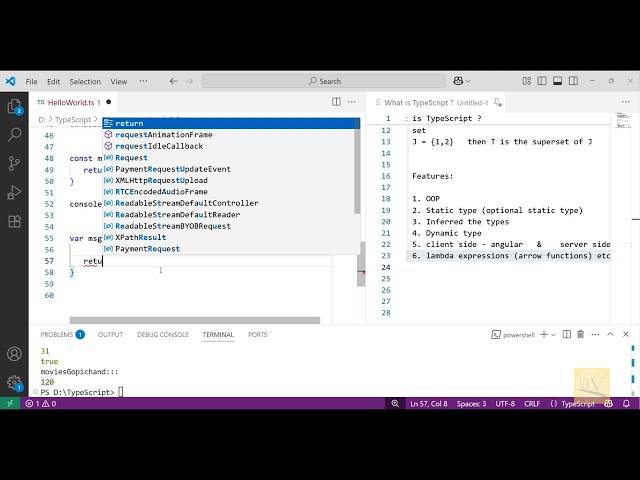Show errors and warnings count
The image size is (640, 480).
[x=41, y=404]
